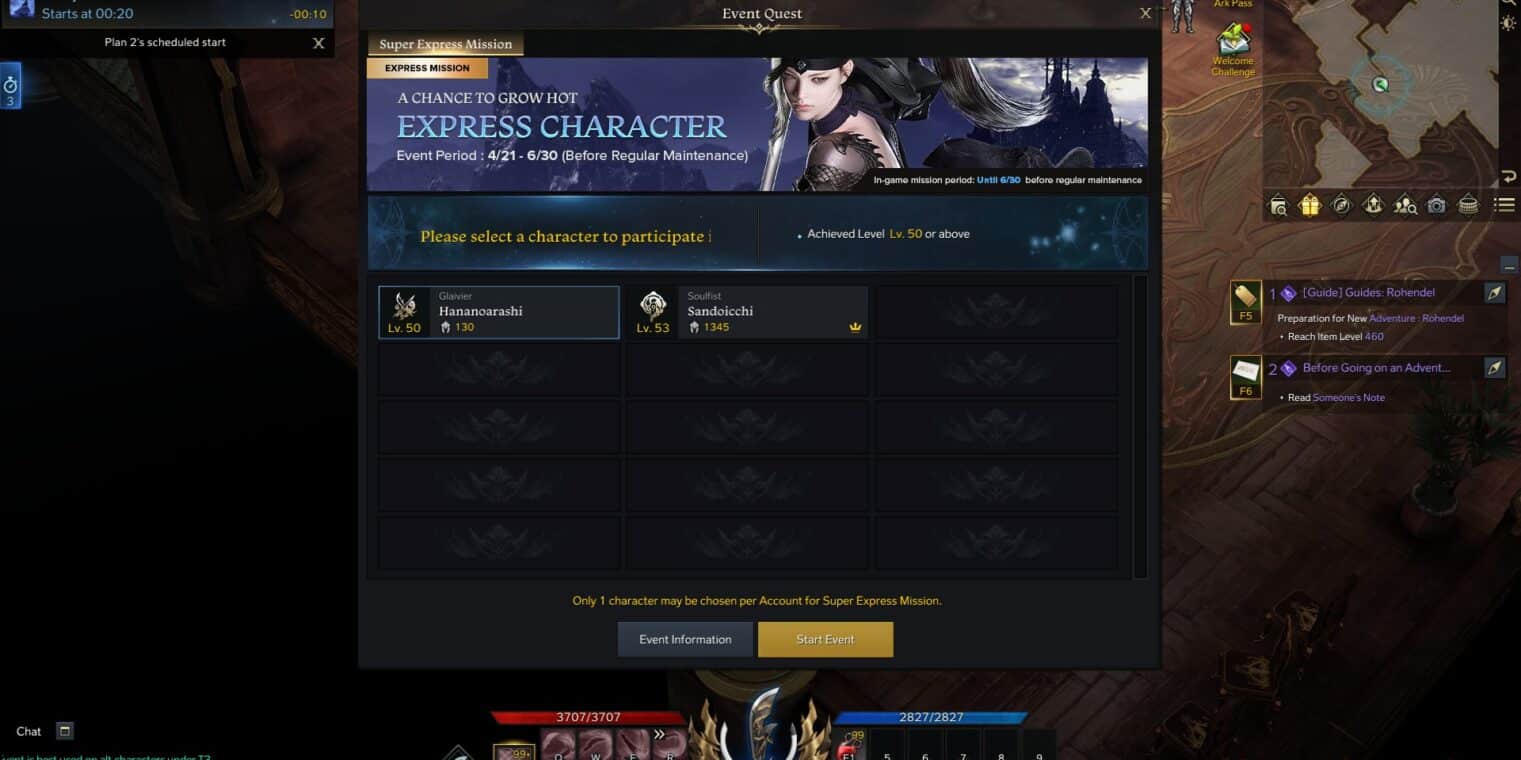Screen dimensions: 1521x760
Task: Click the character list scrollbar
Action: [x=1139, y=427]
